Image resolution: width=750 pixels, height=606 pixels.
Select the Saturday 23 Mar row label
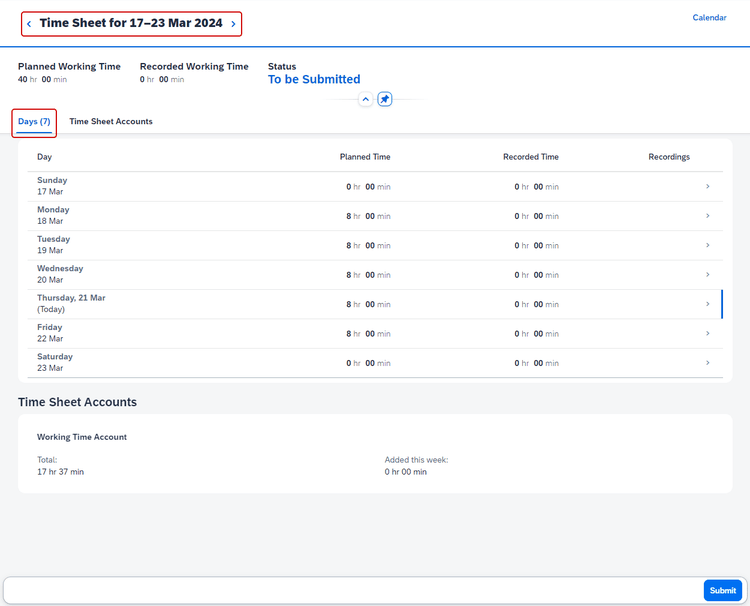point(55,362)
